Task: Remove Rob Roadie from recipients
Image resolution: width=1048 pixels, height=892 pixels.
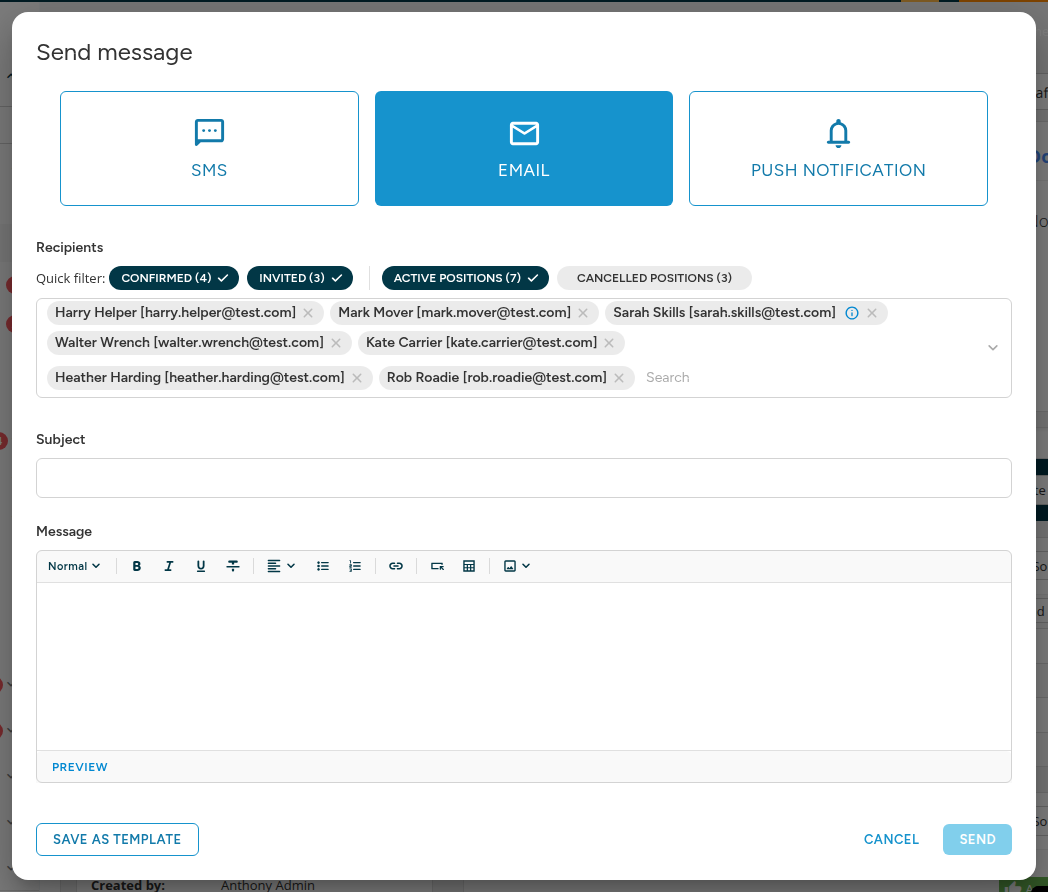Action: (619, 378)
